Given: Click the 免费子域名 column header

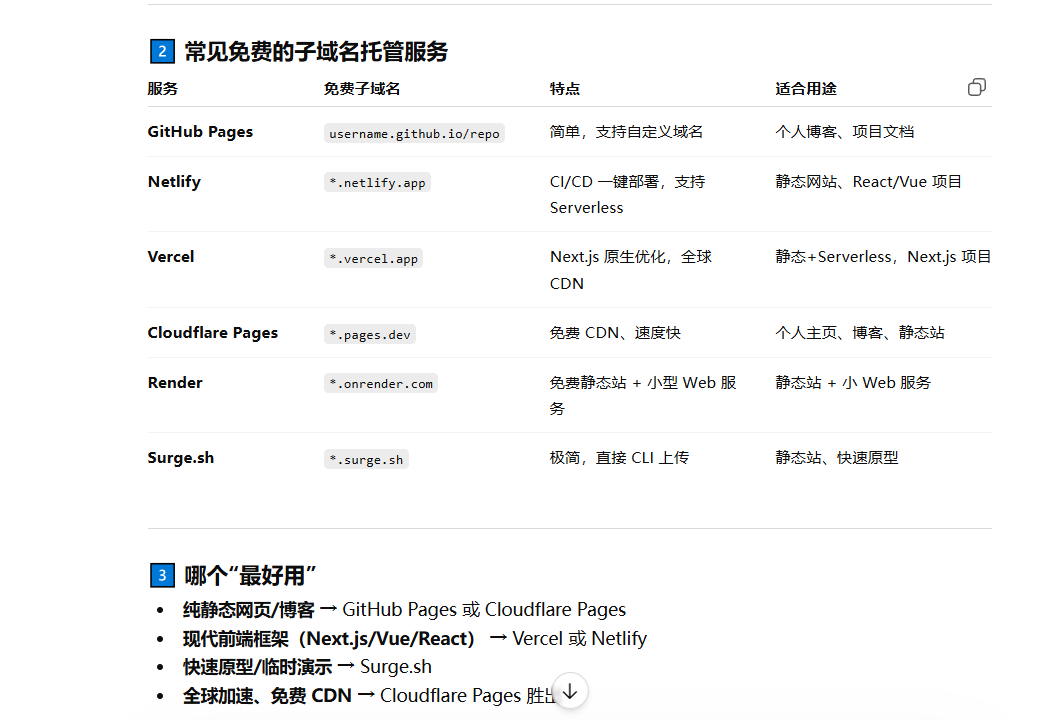Looking at the screenshot, I should point(361,89).
